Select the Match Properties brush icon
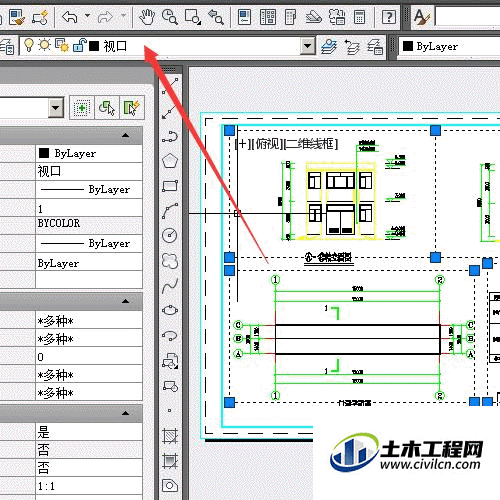 [x=17, y=17]
